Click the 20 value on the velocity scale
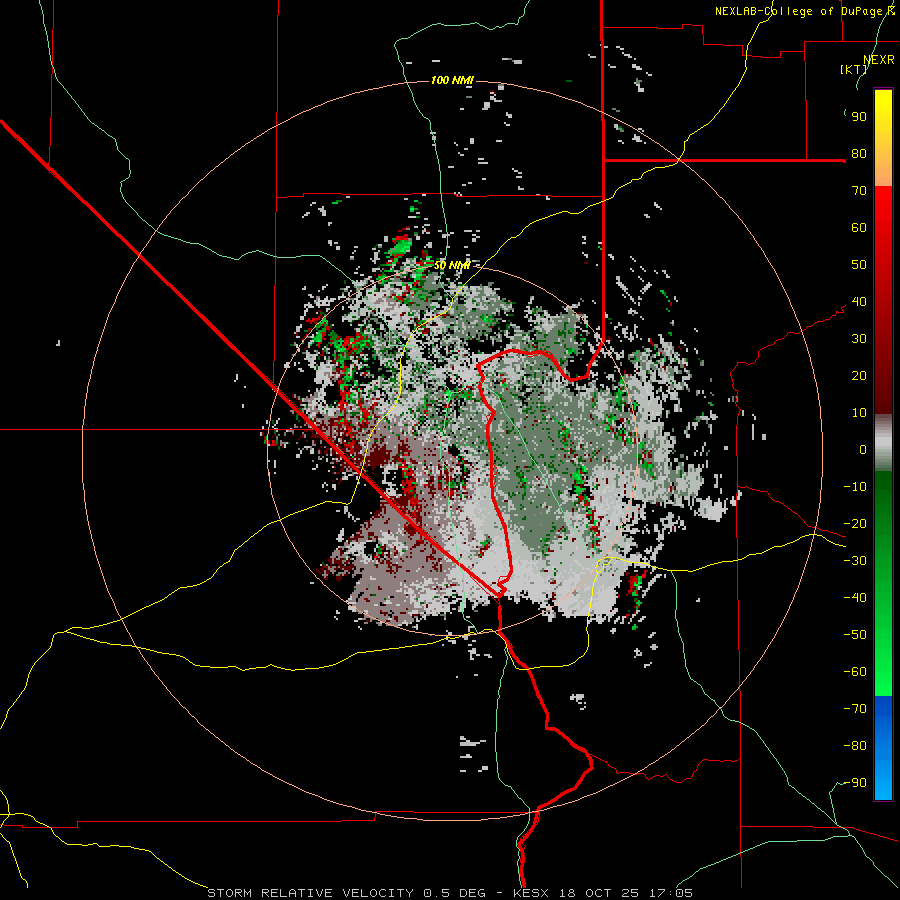 point(859,376)
